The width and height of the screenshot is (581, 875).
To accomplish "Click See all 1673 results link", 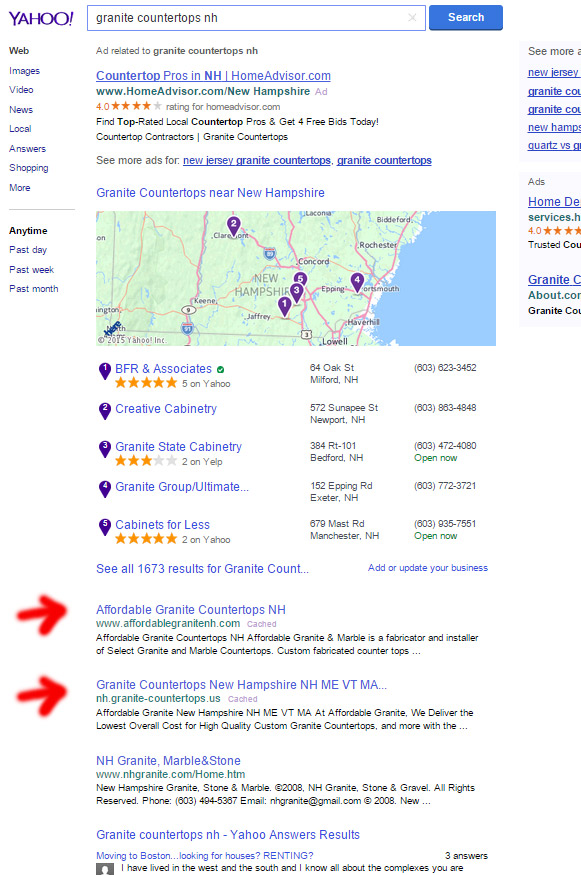I will click(x=202, y=569).
